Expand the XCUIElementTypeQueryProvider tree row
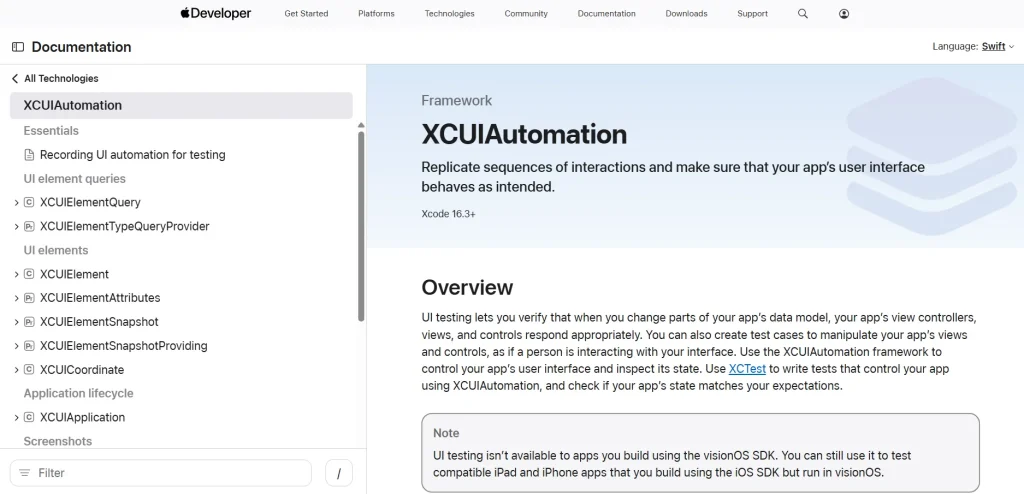The image size is (1024, 494). coord(16,226)
